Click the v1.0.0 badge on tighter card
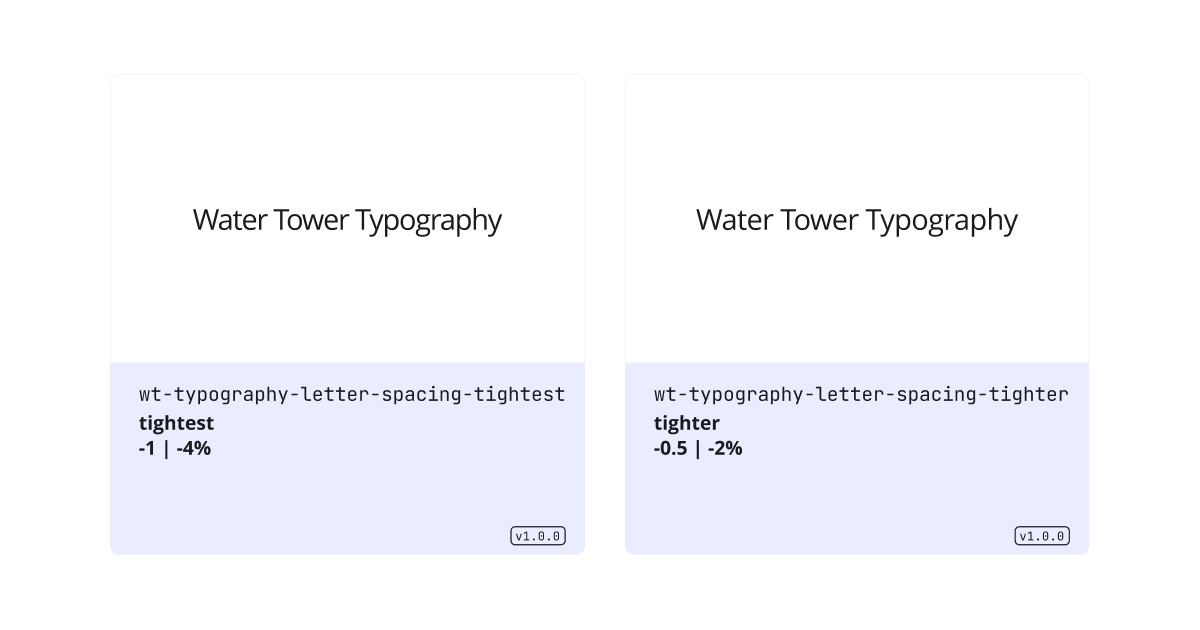 (x=1042, y=536)
